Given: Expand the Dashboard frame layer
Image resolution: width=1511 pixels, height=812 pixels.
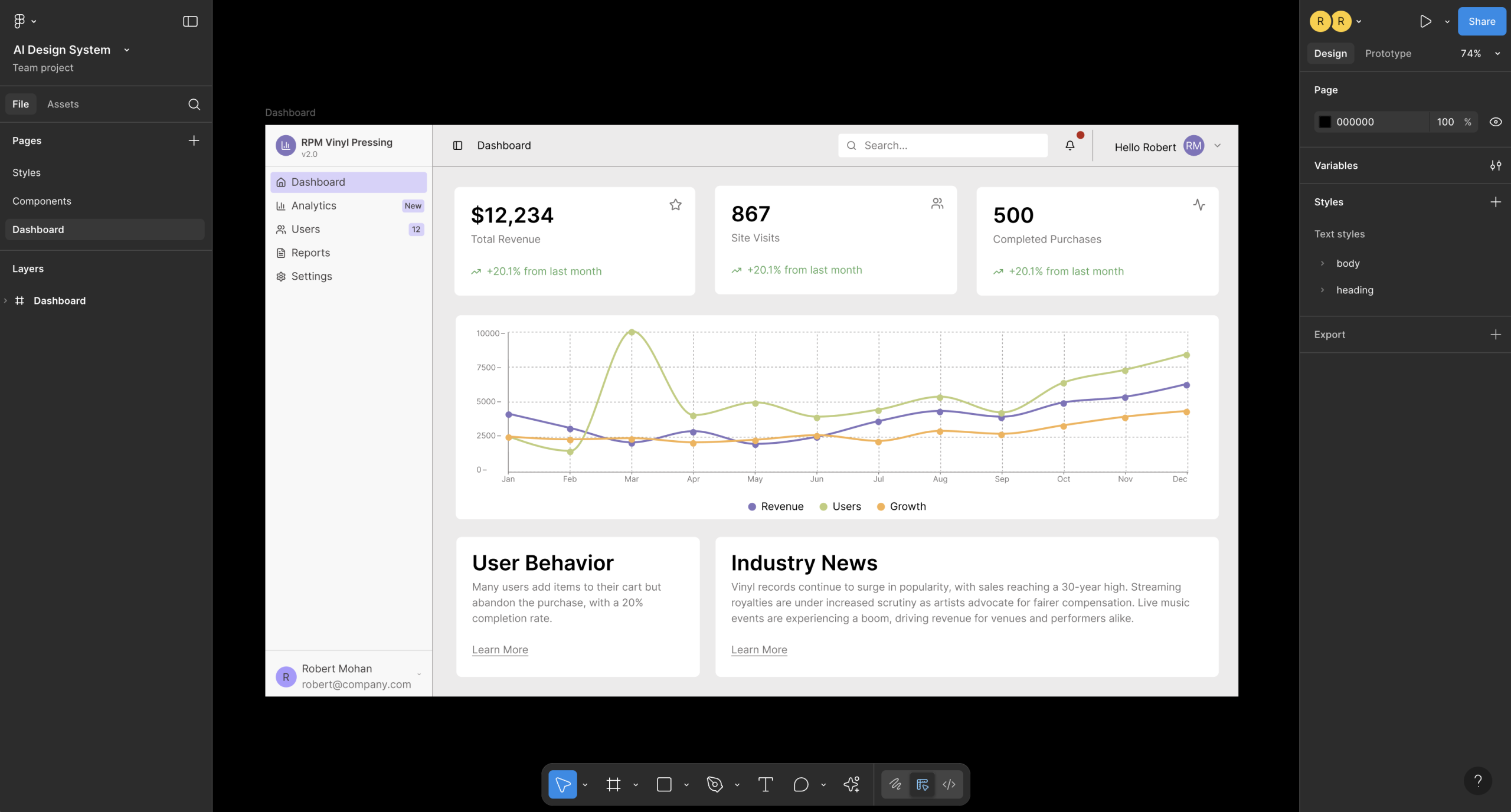Looking at the screenshot, I should point(6,301).
